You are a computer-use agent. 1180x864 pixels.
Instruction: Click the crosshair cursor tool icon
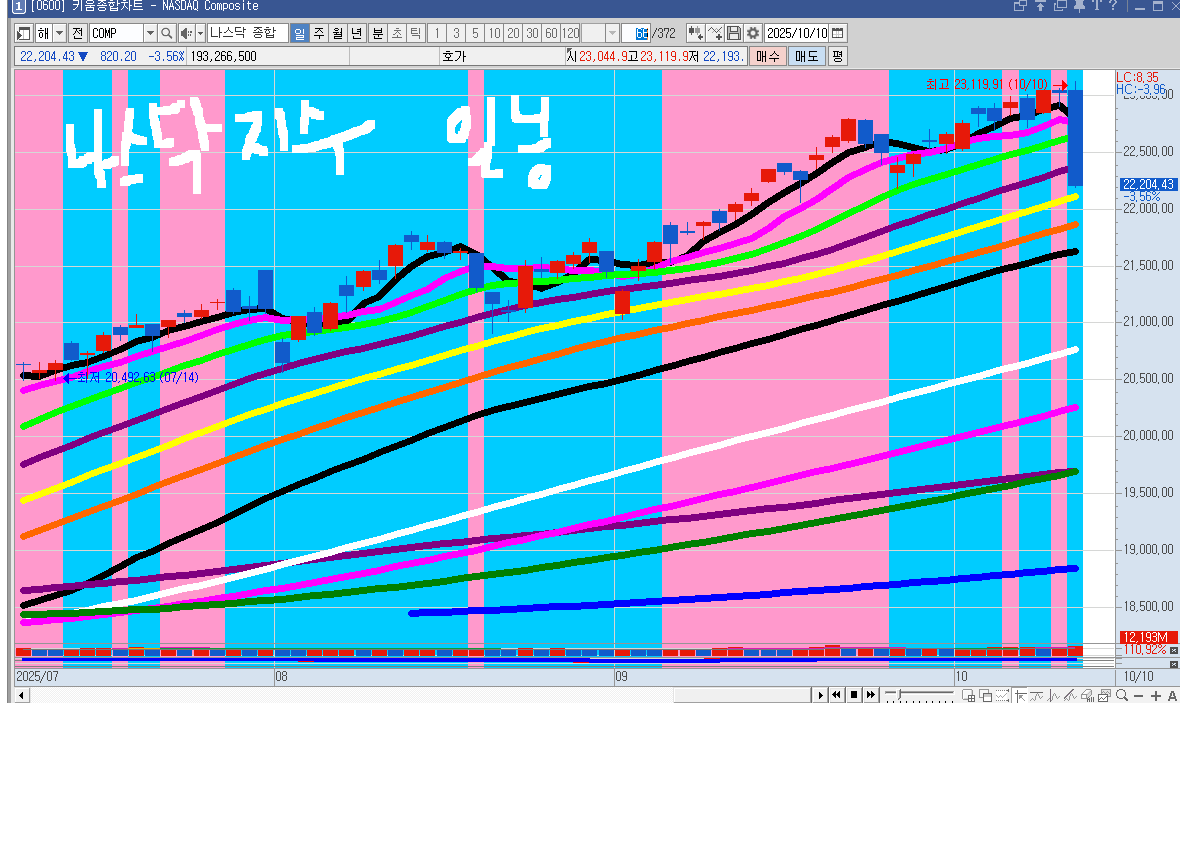coord(1020,695)
